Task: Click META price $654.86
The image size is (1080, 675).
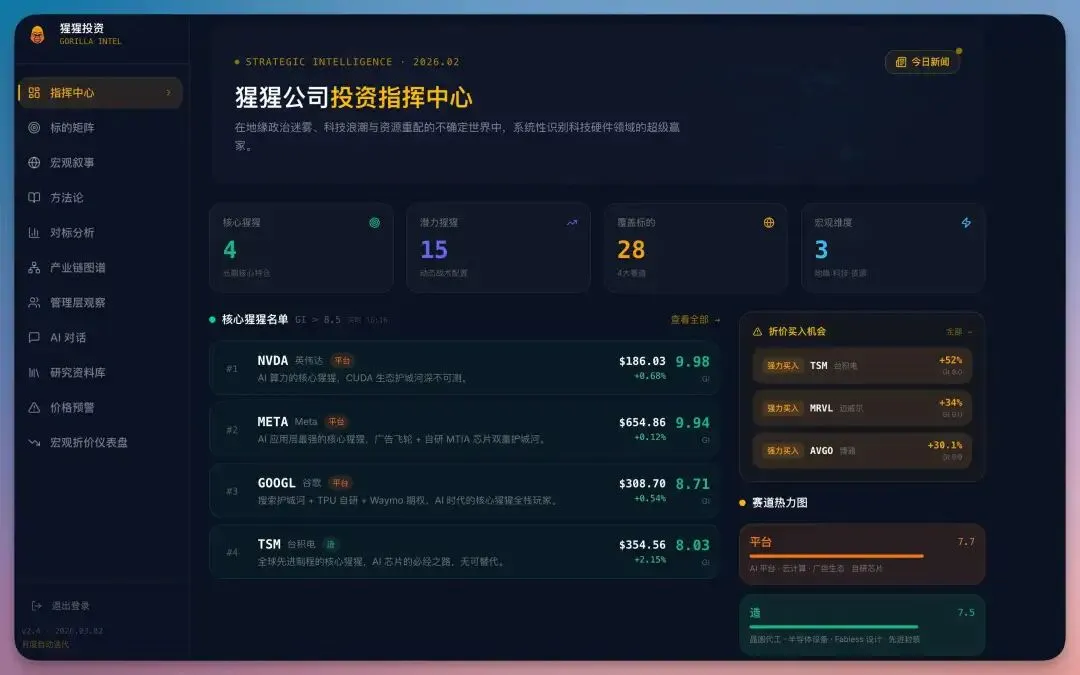Action: (642, 422)
